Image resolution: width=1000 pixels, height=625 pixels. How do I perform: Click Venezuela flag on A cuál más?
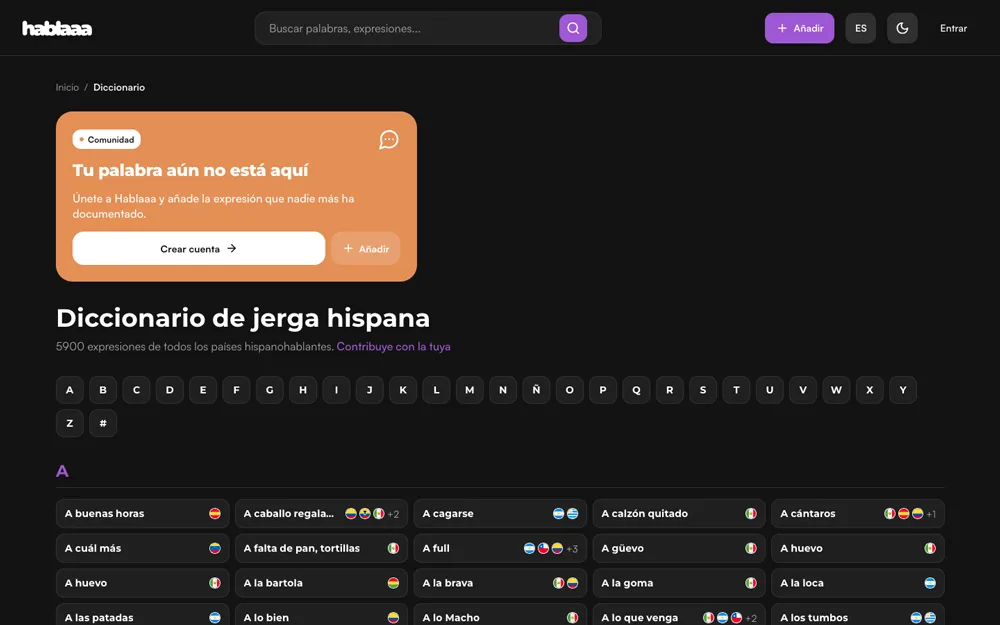pyautogui.click(x=215, y=548)
